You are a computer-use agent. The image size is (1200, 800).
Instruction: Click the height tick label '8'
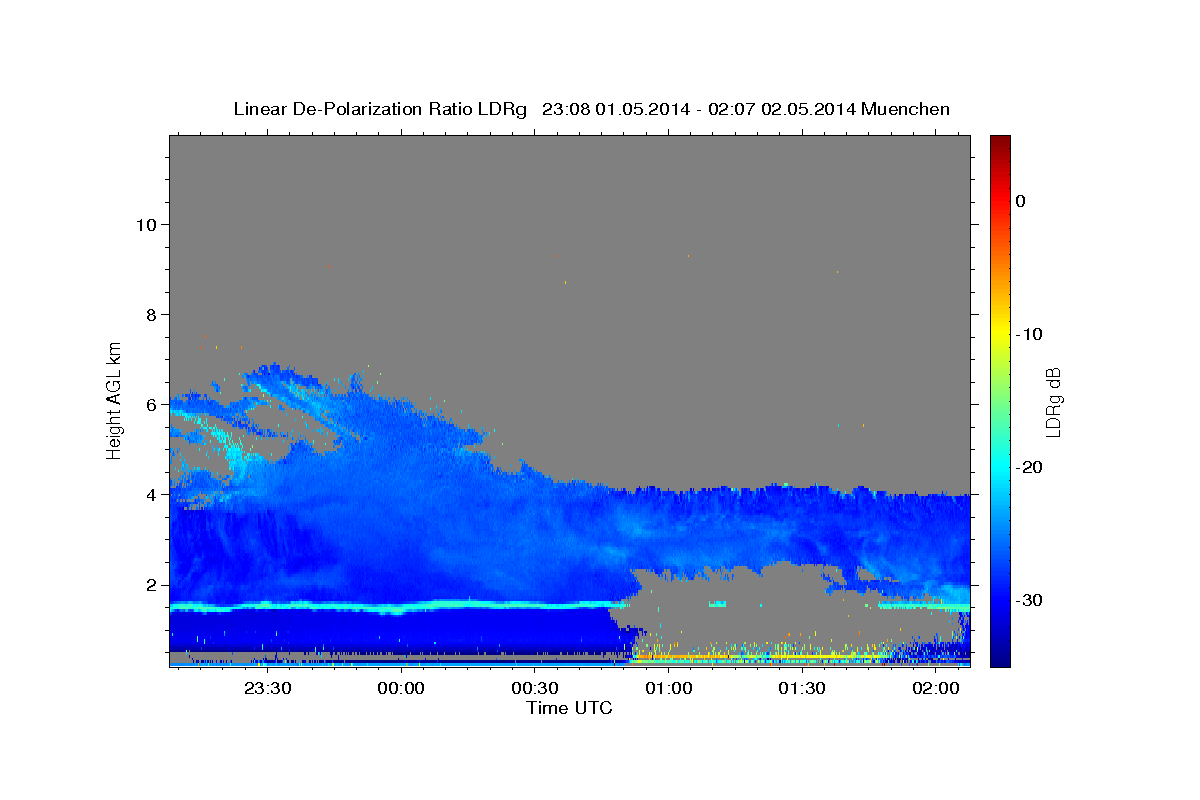(150, 314)
